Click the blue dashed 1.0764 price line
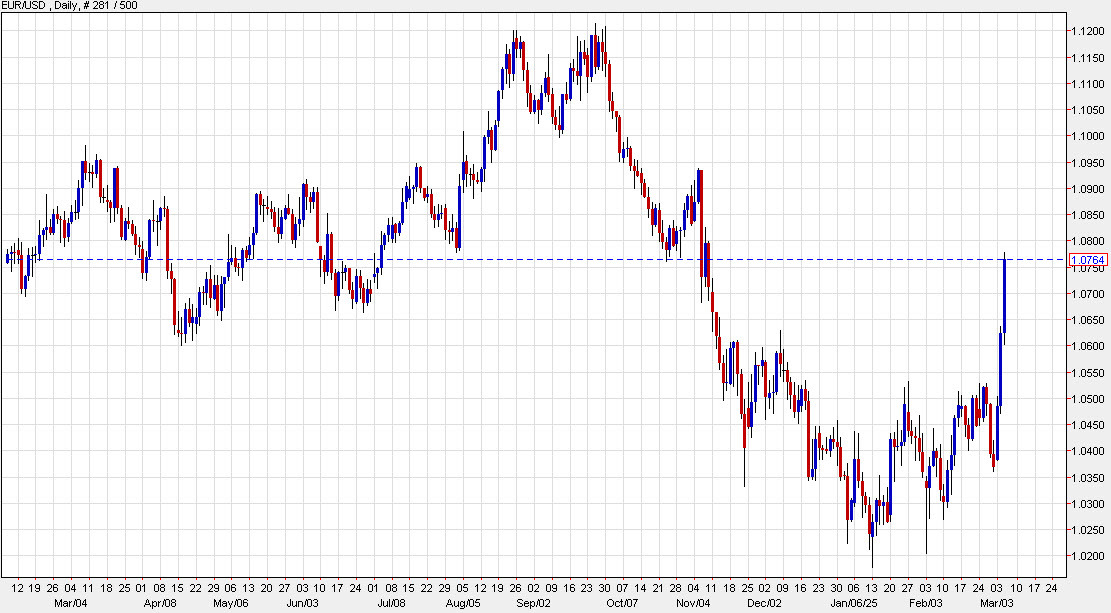Viewport: 1111px width, 613px height. [535, 259]
